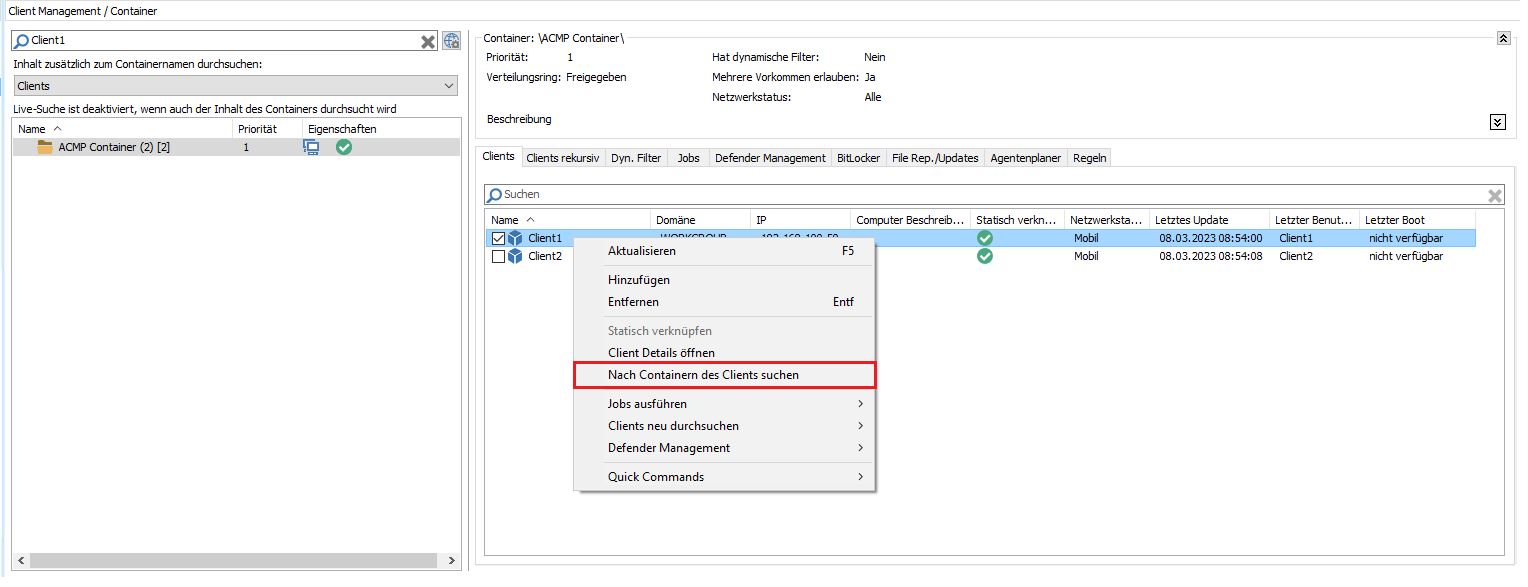Click the green checkmark icon for ACMP Container
The width and height of the screenshot is (1528, 587).
[x=344, y=147]
